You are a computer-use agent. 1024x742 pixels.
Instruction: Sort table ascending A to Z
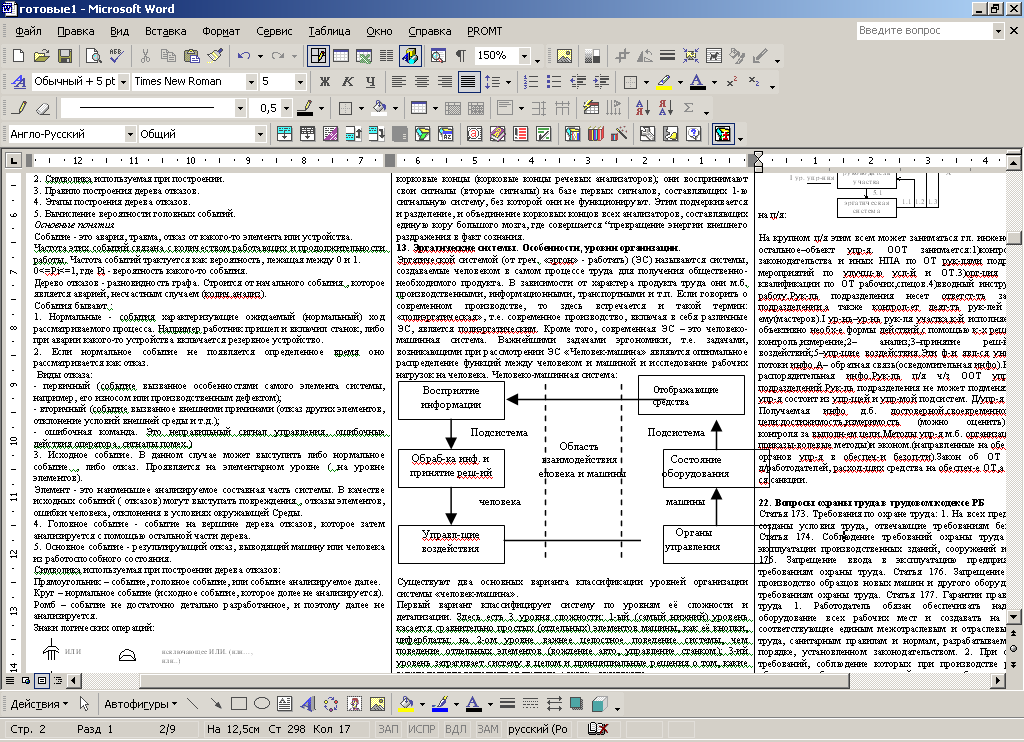tap(643, 108)
